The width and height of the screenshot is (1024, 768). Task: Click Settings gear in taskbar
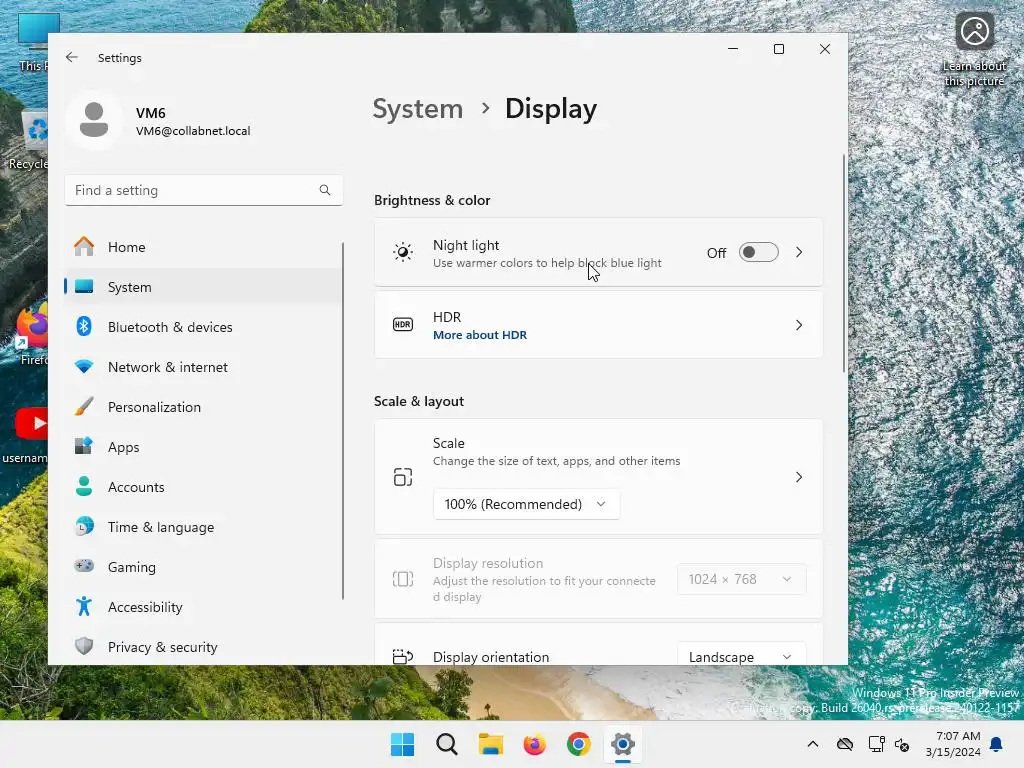click(x=622, y=744)
